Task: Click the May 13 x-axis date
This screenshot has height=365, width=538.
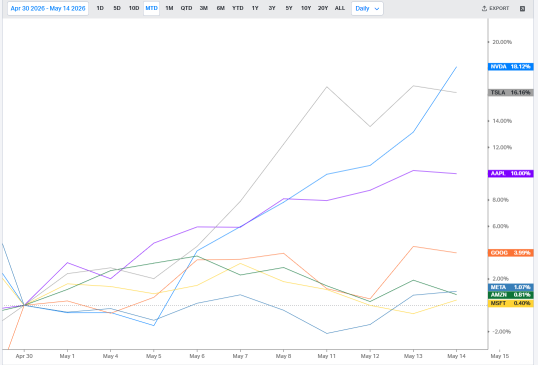Action: point(413,356)
